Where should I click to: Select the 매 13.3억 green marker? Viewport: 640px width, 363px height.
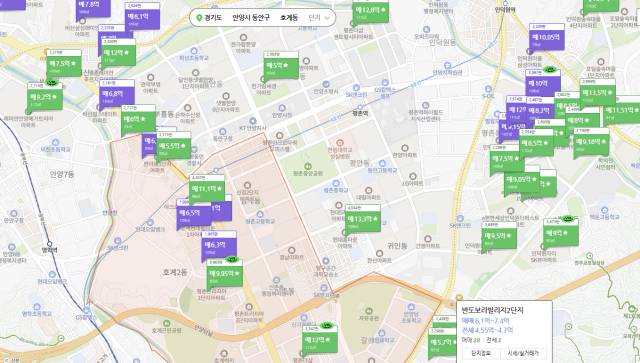363,219
